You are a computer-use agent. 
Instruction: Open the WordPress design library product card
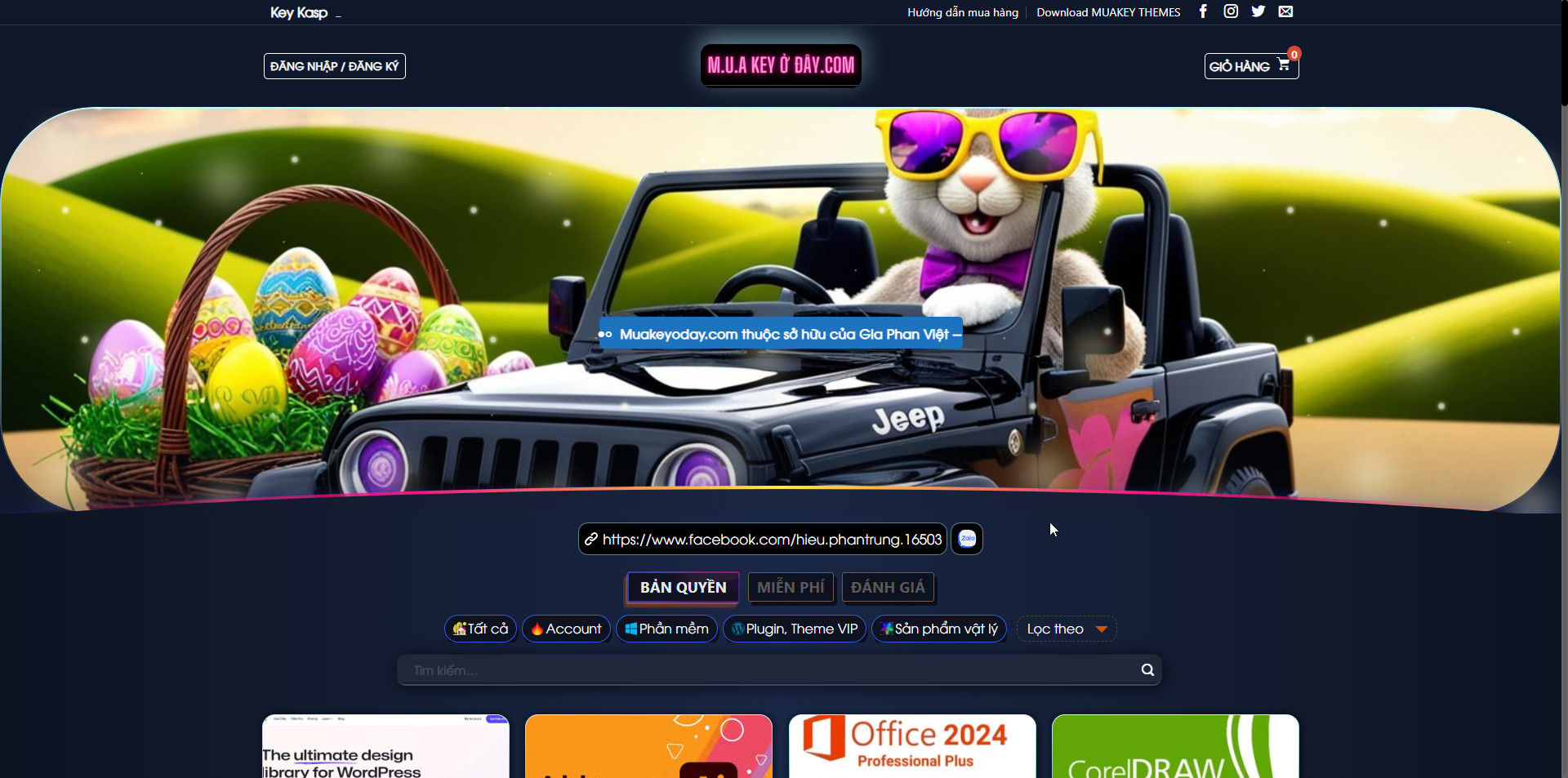point(385,746)
